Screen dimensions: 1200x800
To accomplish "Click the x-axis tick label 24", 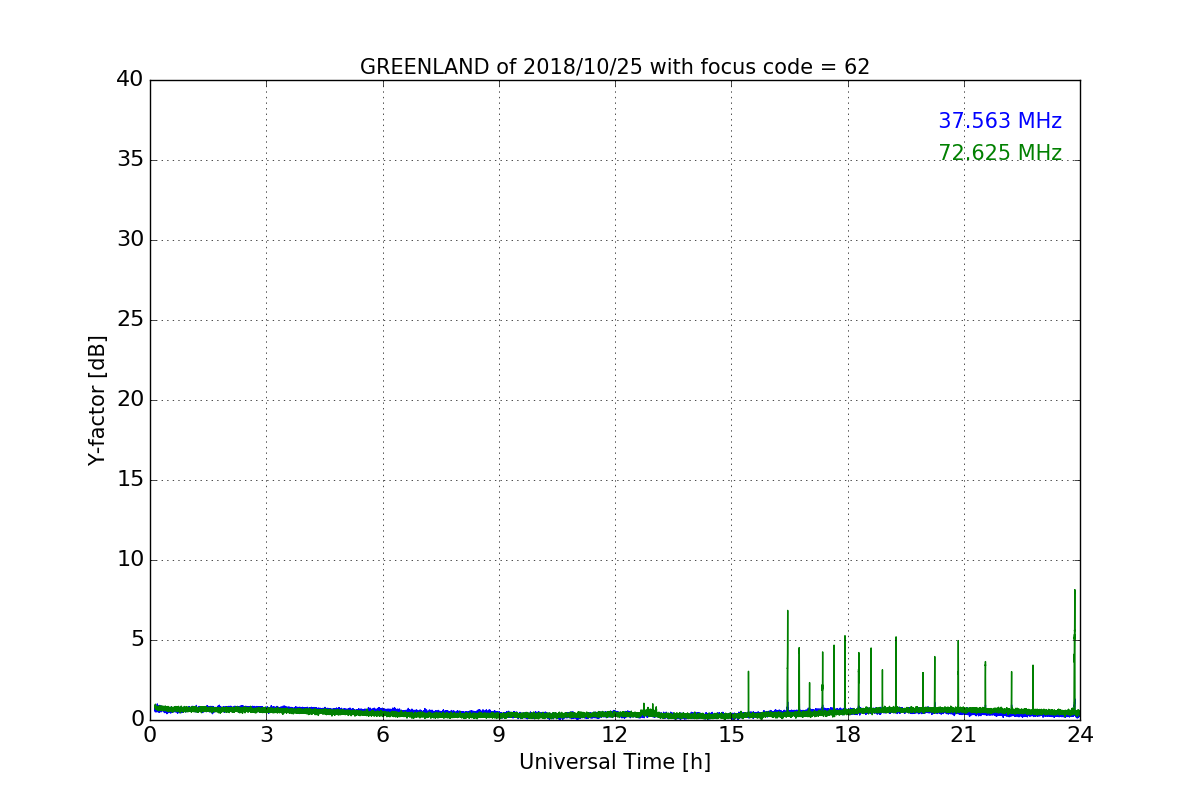I will click(x=1080, y=735).
